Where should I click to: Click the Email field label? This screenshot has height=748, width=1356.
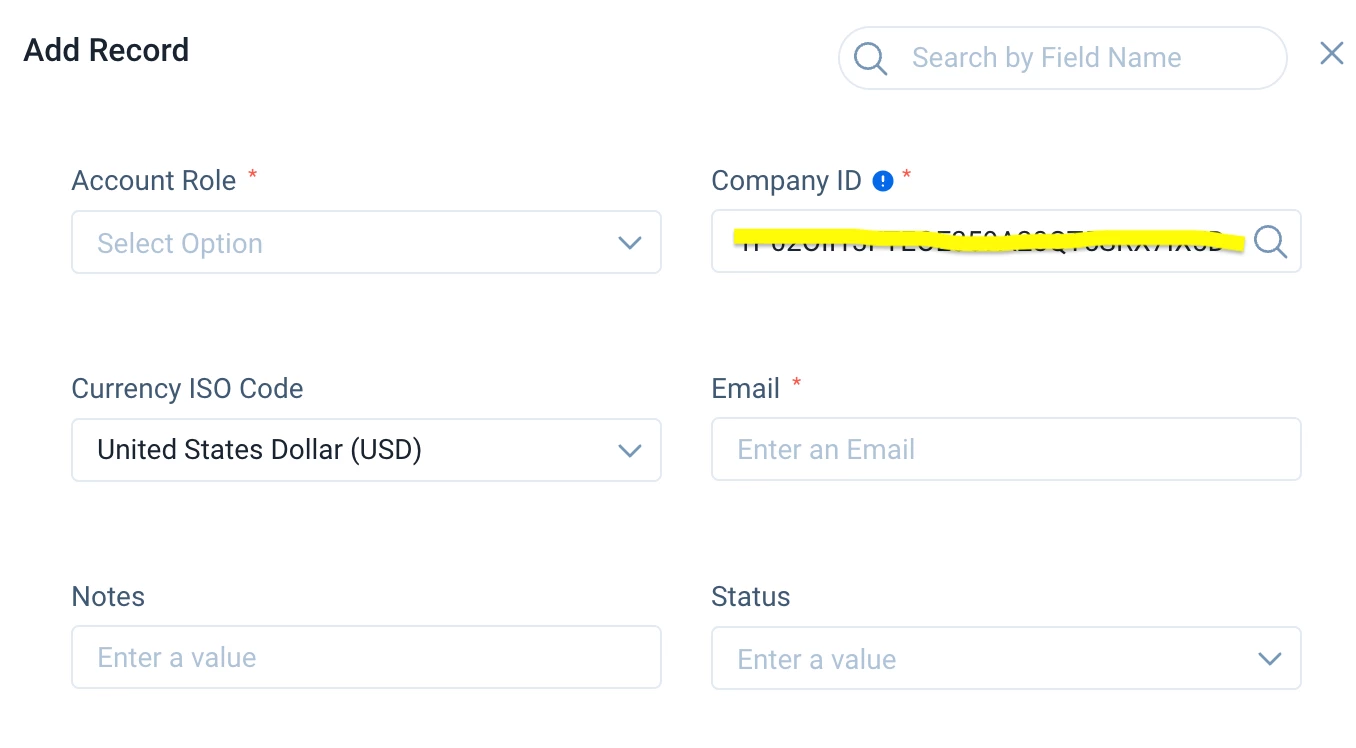pyautogui.click(x=745, y=389)
